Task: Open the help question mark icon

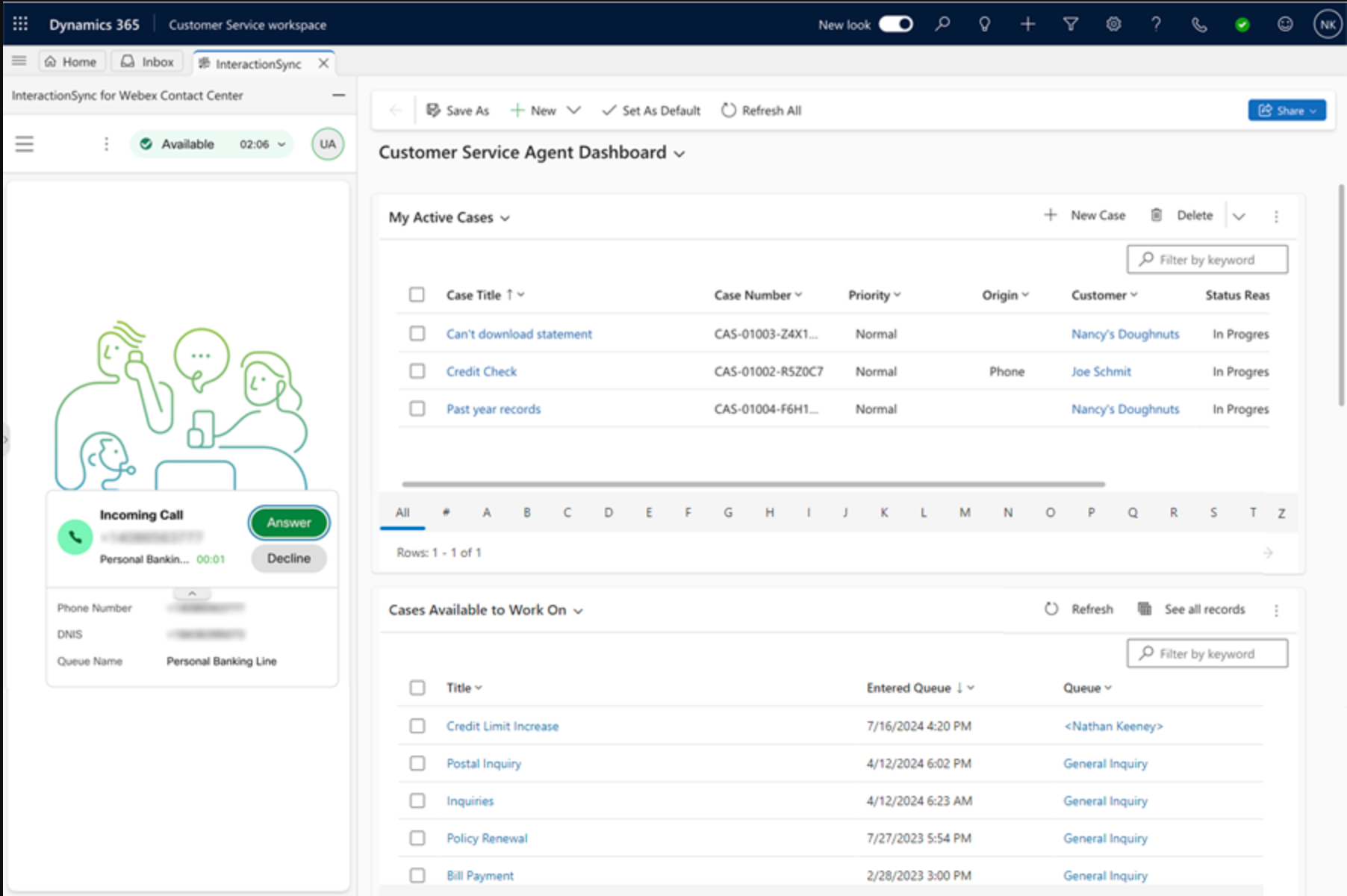Action: pos(1156,24)
